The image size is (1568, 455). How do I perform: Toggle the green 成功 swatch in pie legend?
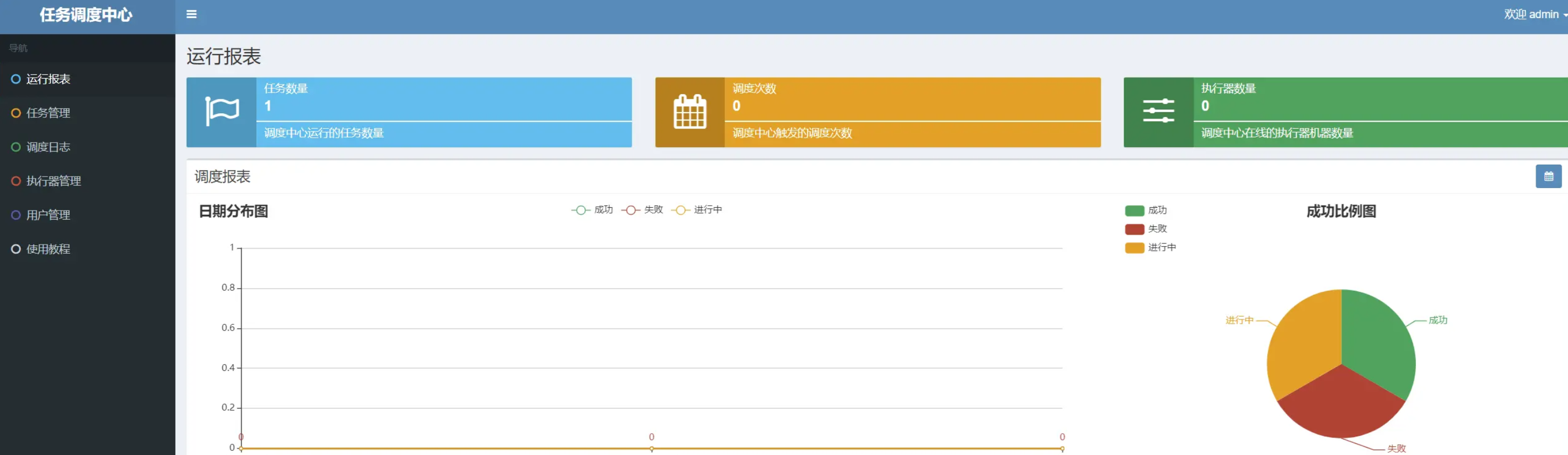click(x=1134, y=210)
